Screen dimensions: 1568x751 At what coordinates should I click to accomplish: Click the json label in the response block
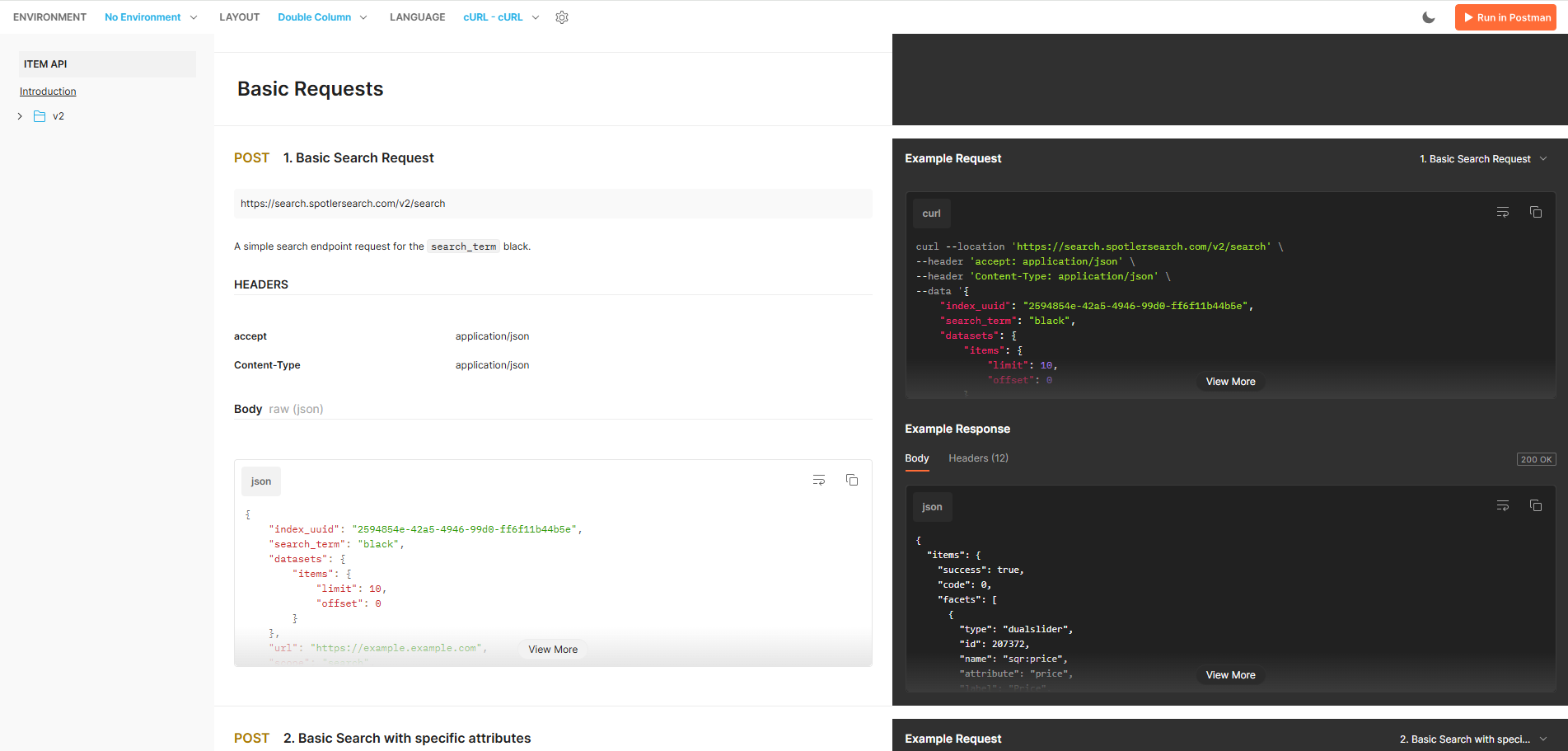(933, 507)
